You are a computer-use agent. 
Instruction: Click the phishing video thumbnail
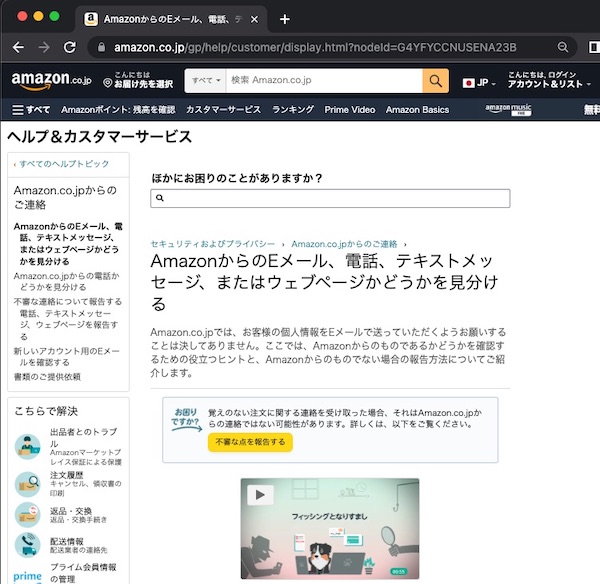coord(330,529)
